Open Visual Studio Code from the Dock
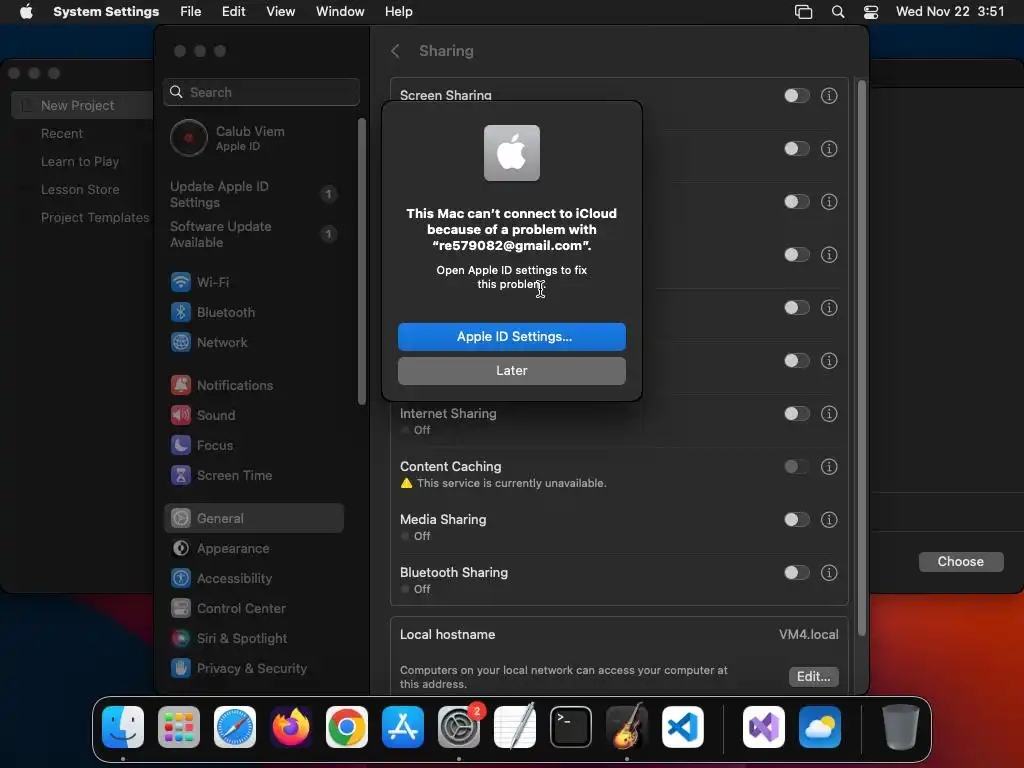Viewport: 1024px width, 768px height. point(683,727)
